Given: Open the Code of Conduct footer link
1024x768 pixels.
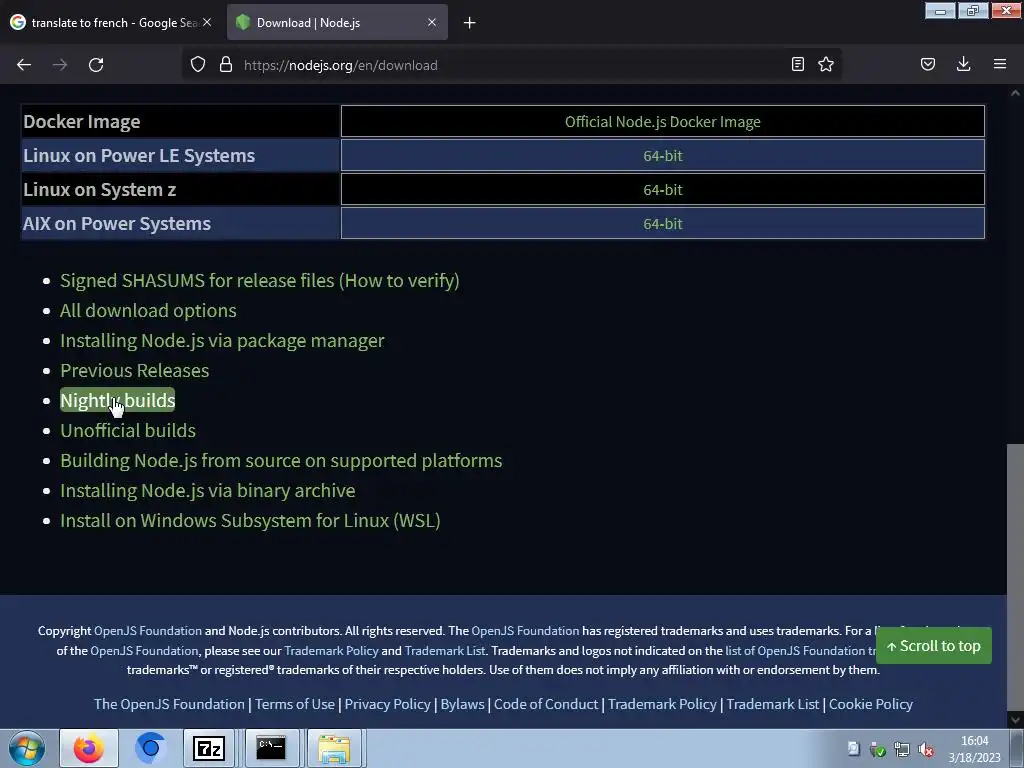Looking at the screenshot, I should [x=546, y=704].
